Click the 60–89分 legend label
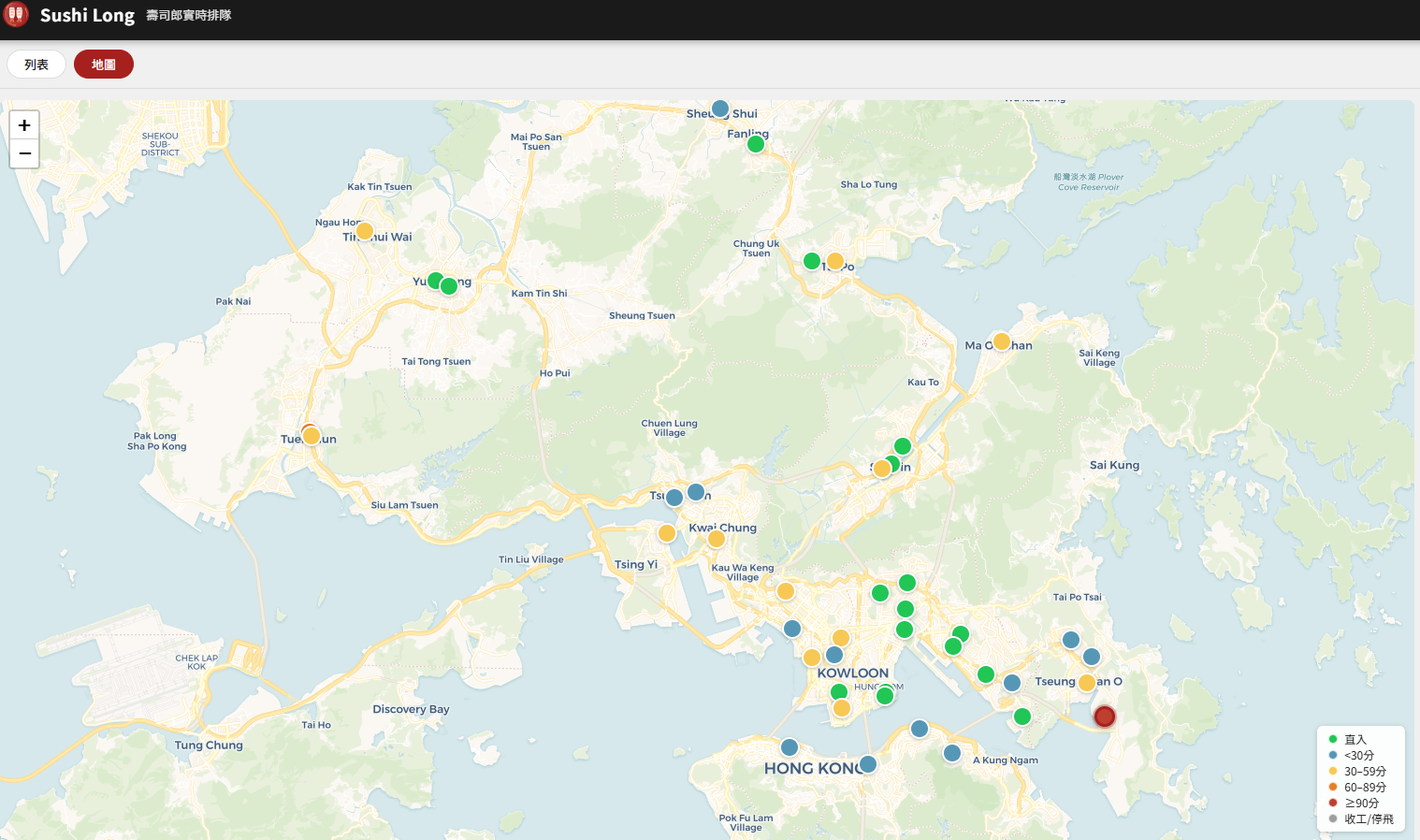This screenshot has height=840, width=1420. coord(1366,788)
